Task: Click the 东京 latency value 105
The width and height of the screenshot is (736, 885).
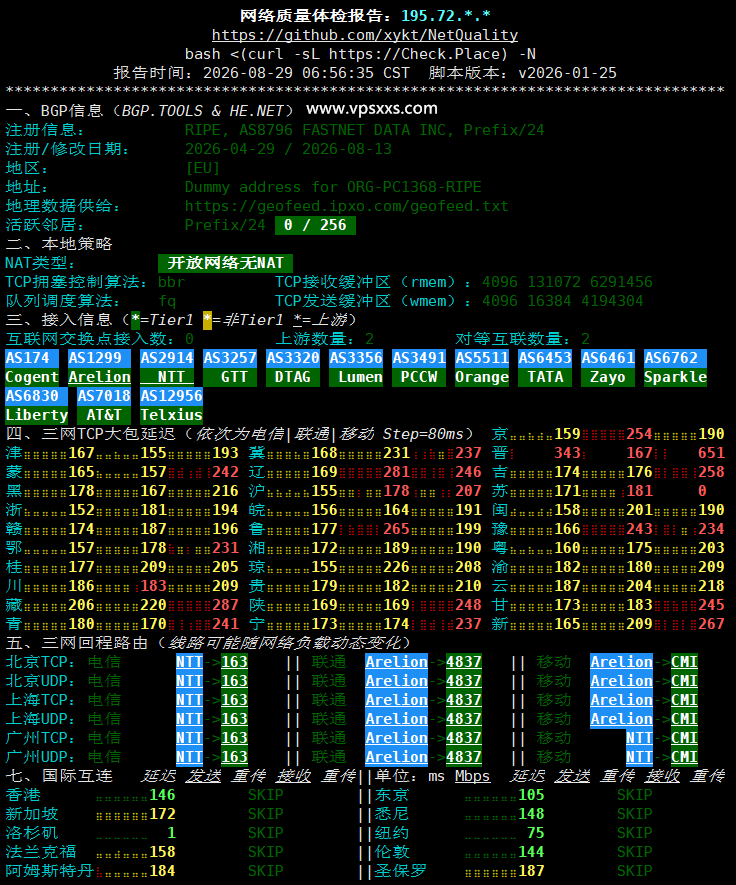Action: point(531,795)
